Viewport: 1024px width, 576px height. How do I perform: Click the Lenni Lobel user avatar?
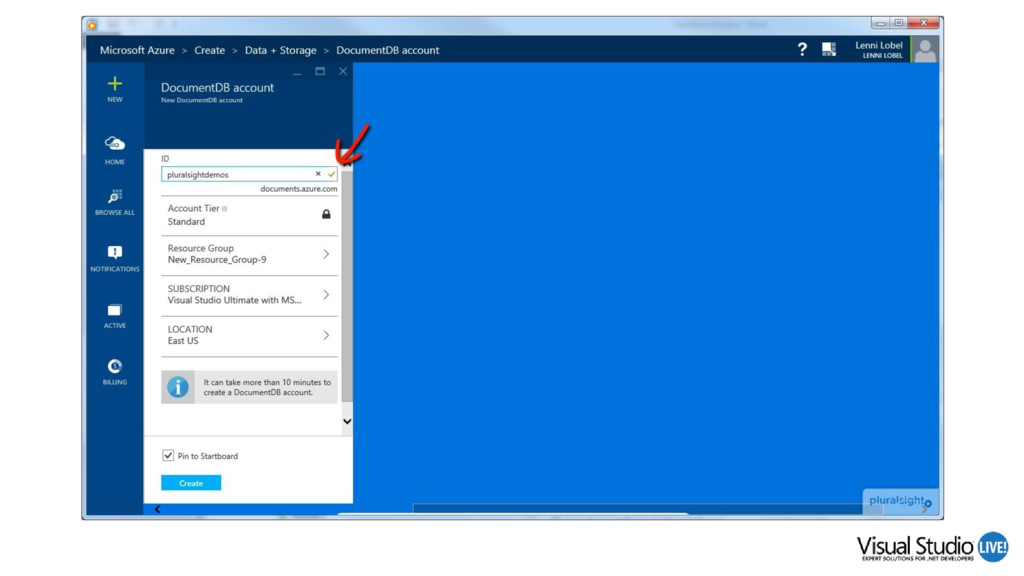pos(925,50)
